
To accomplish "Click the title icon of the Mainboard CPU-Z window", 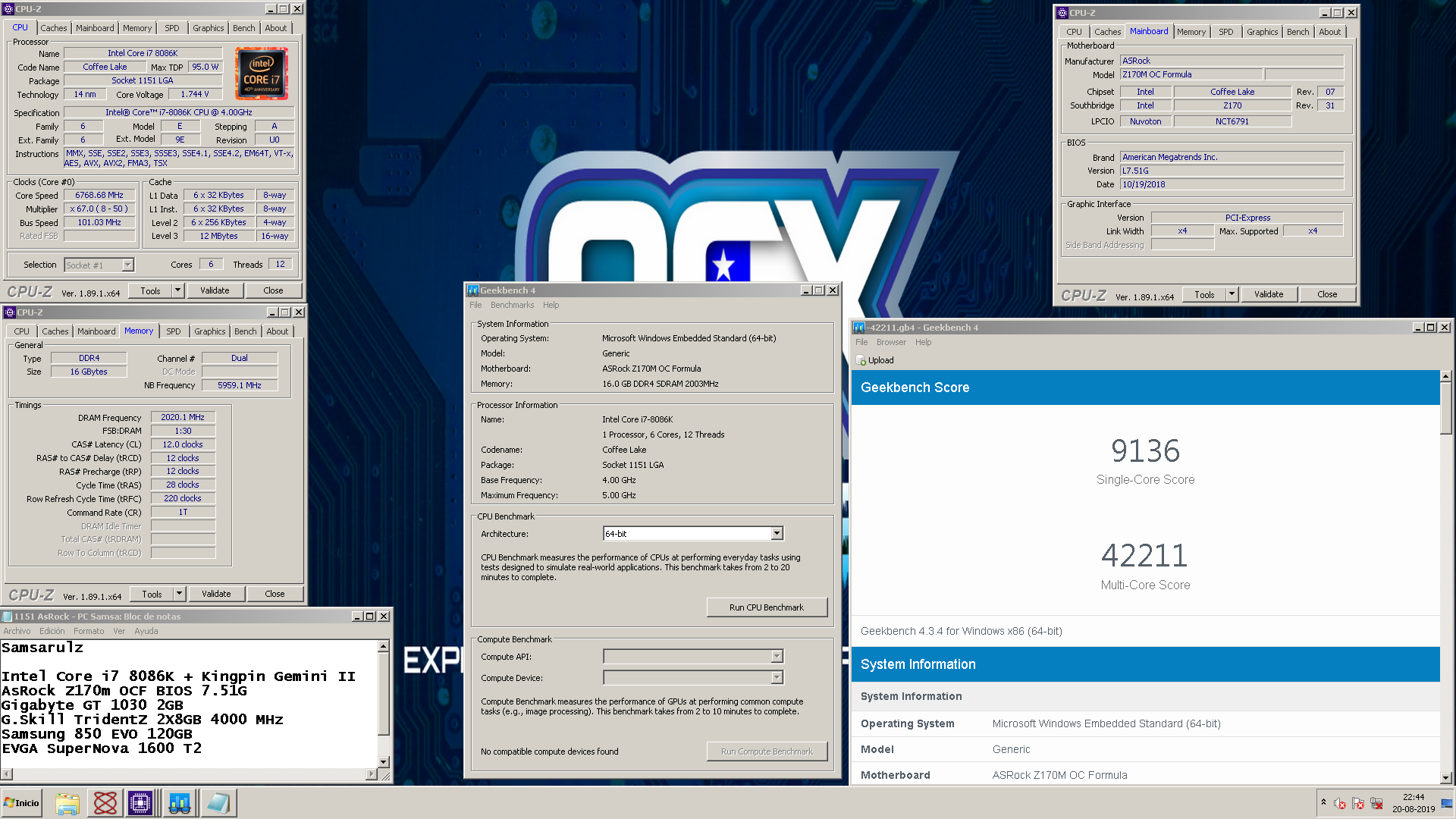I will pos(1062,13).
